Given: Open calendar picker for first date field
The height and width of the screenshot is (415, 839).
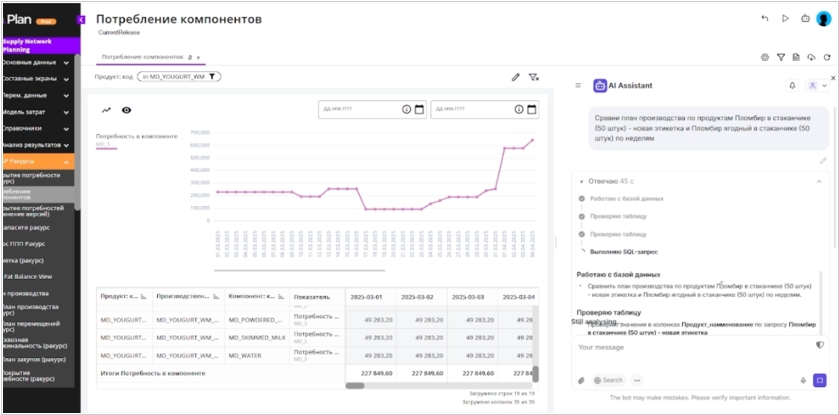Looking at the screenshot, I should click(420, 109).
